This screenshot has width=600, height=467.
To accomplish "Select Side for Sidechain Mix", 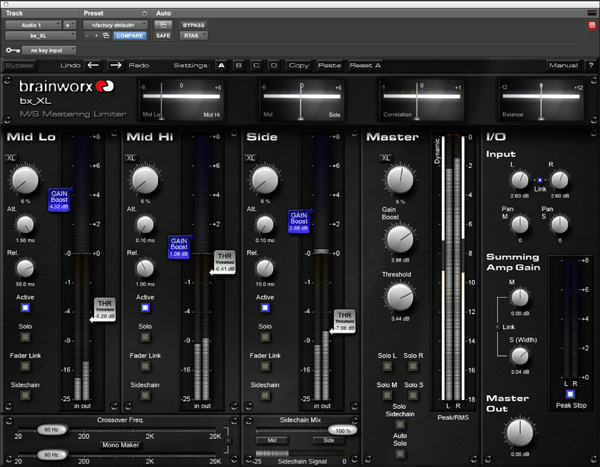I will tap(329, 440).
